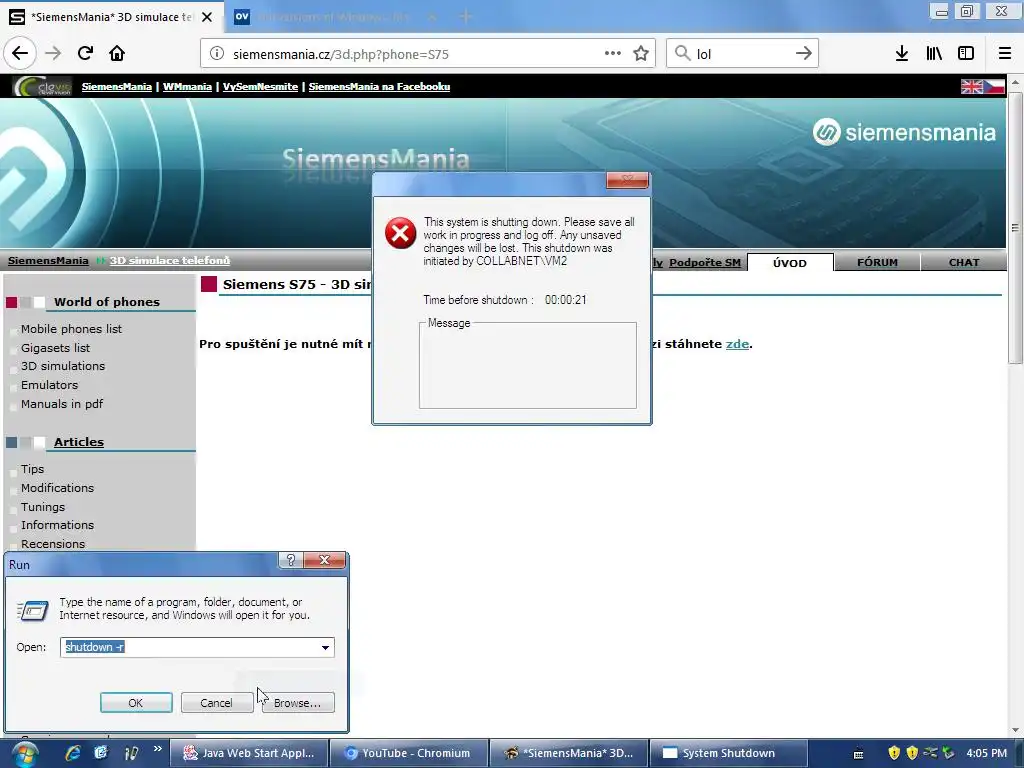Open the browser home page icon

(117, 54)
